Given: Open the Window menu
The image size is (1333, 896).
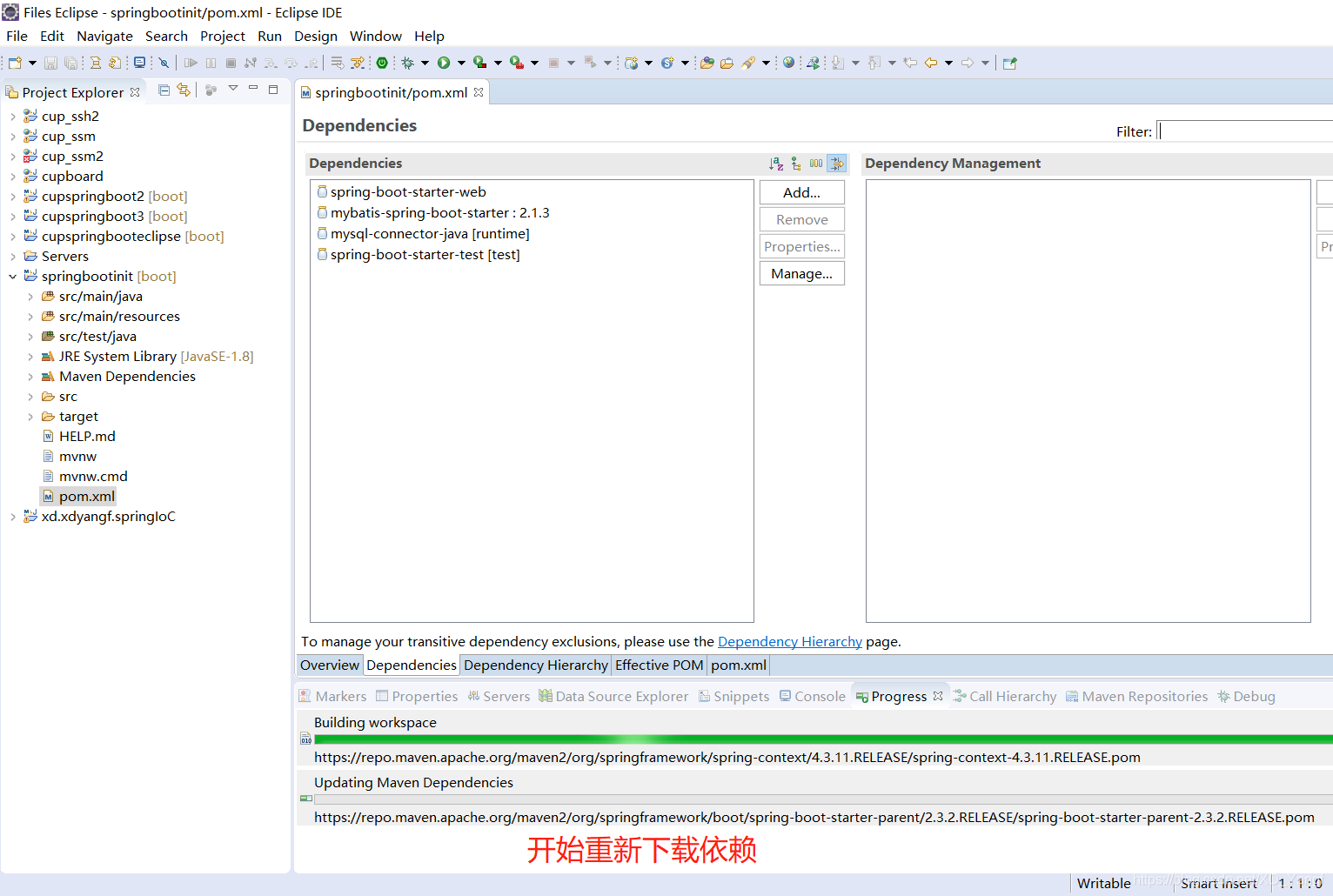Looking at the screenshot, I should [375, 37].
